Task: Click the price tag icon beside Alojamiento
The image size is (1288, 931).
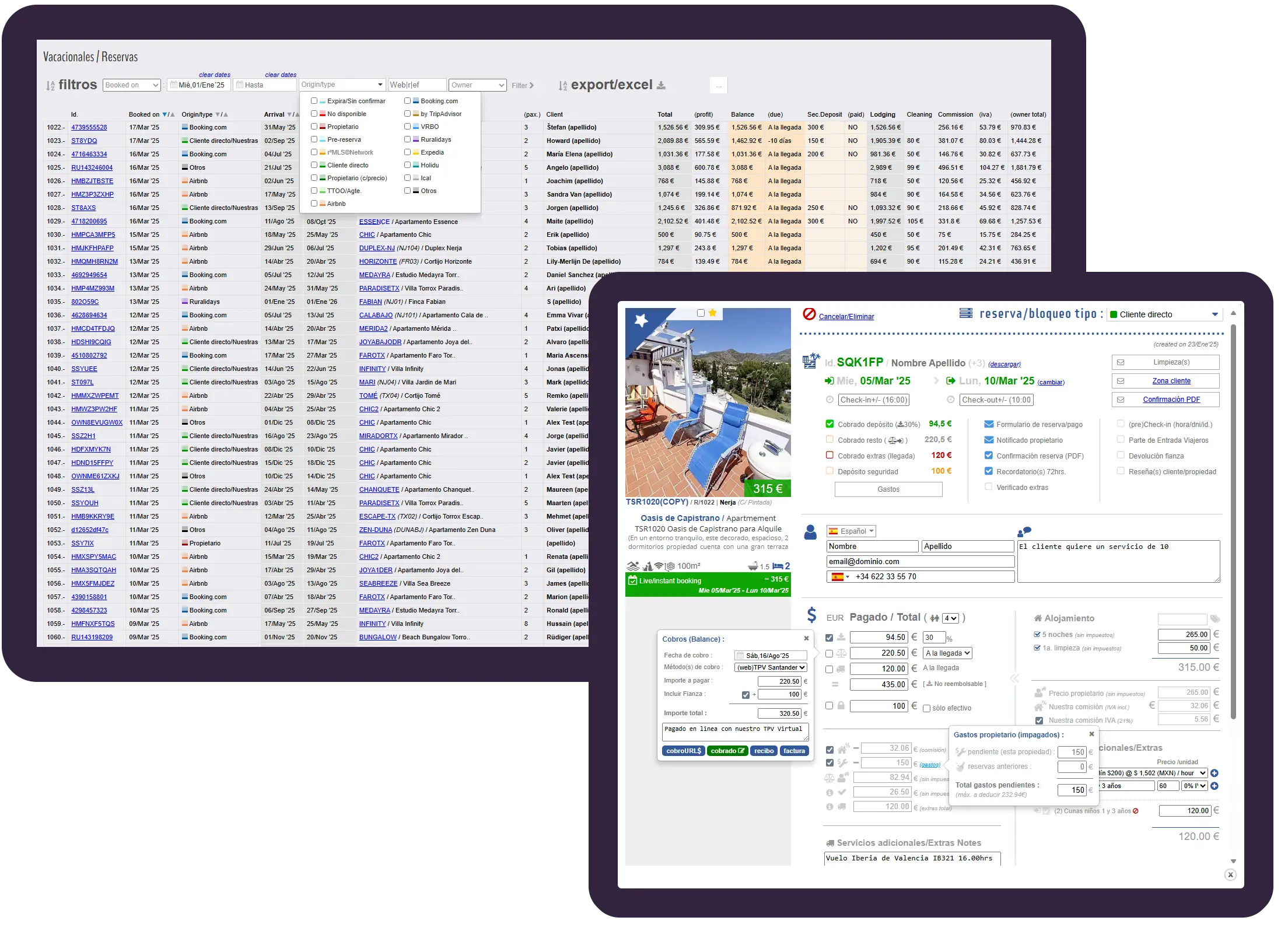Action: pos(1215,619)
